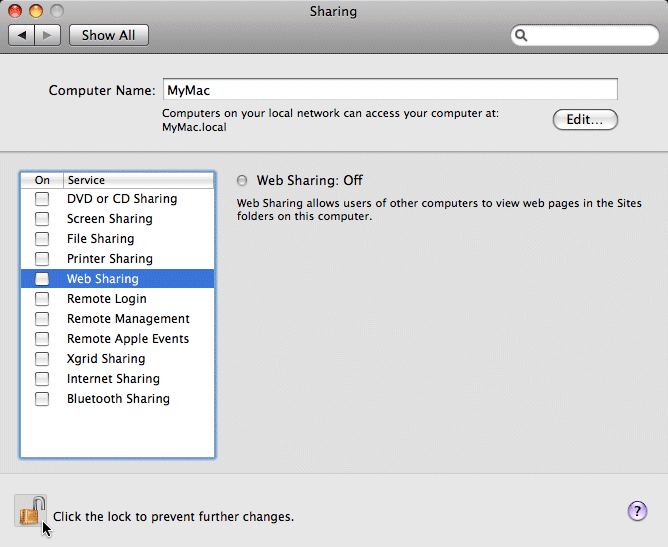668x547 pixels.
Task: Click into the Computer Name text field
Action: pos(389,90)
